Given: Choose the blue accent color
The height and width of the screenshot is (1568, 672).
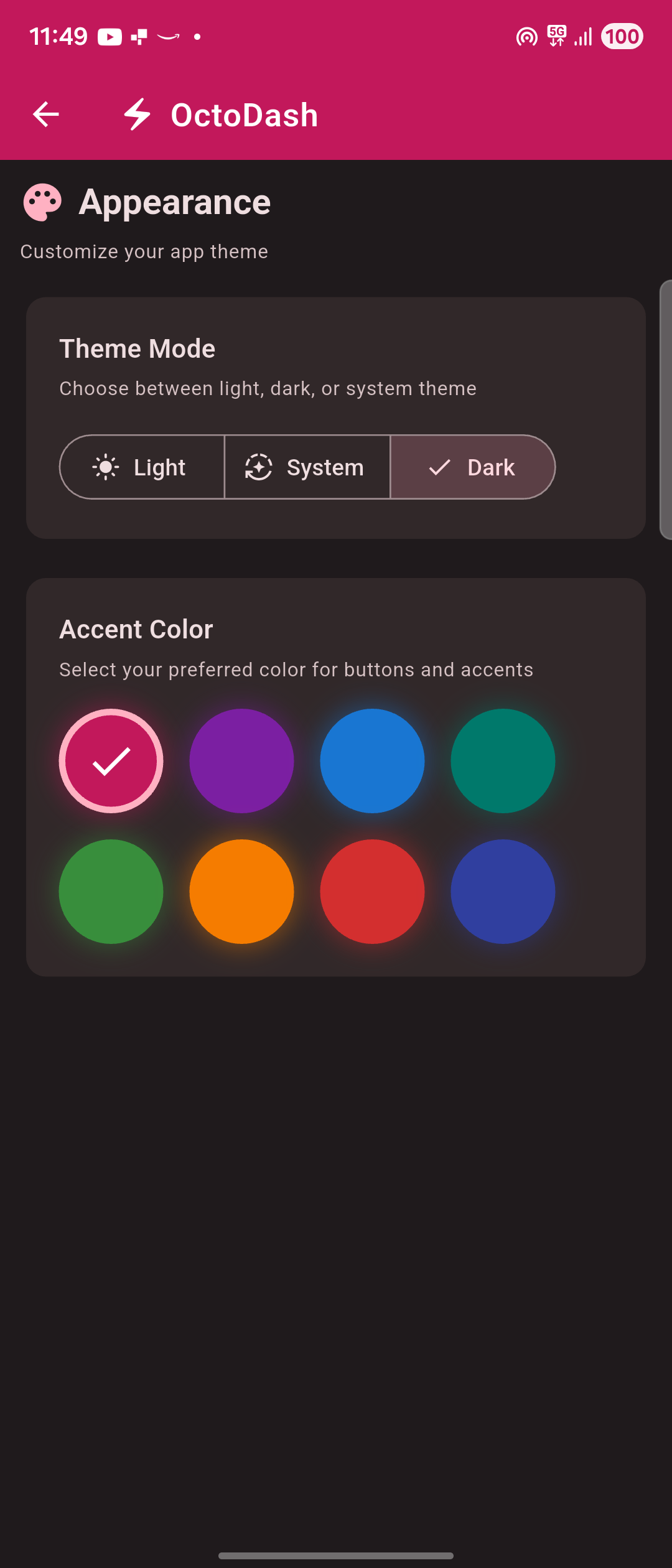Looking at the screenshot, I should coord(372,760).
